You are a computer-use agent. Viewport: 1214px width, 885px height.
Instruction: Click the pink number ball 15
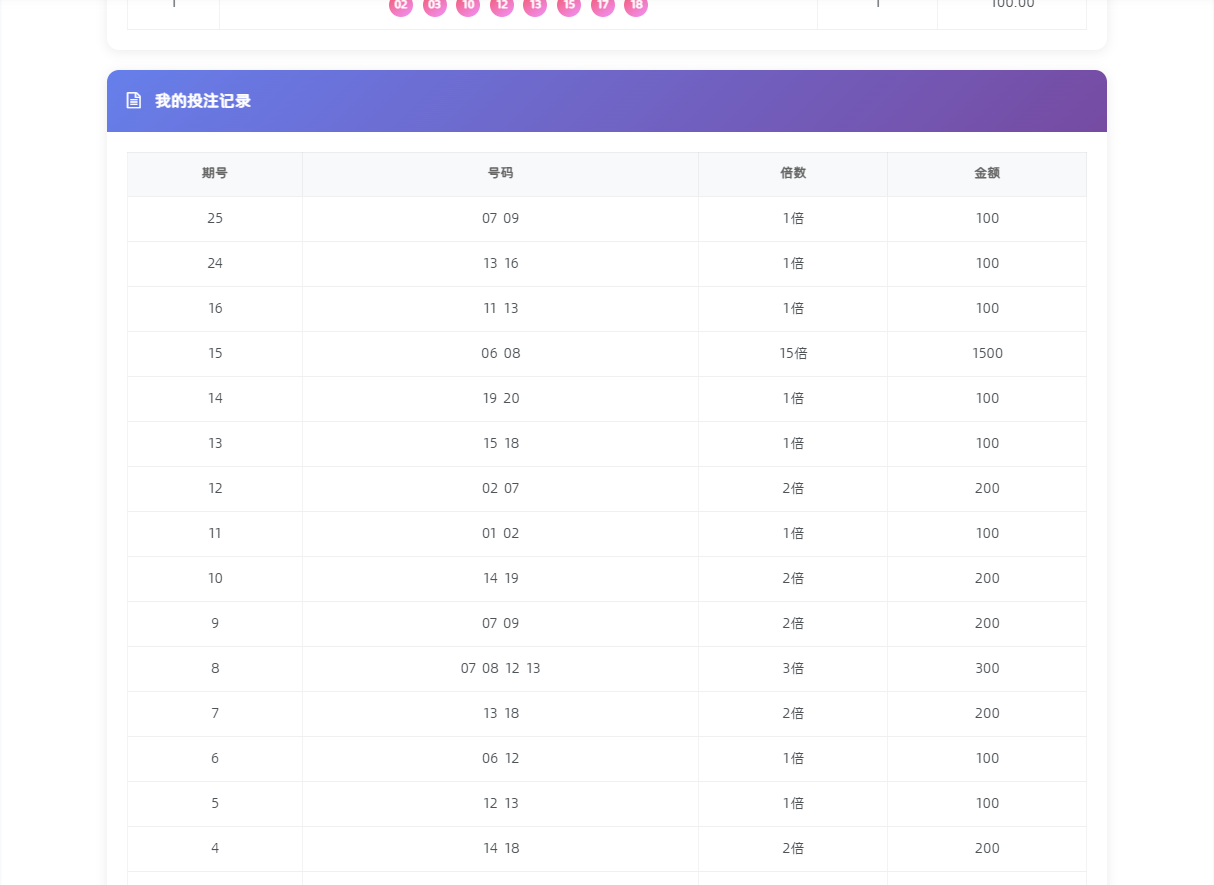coord(569,6)
